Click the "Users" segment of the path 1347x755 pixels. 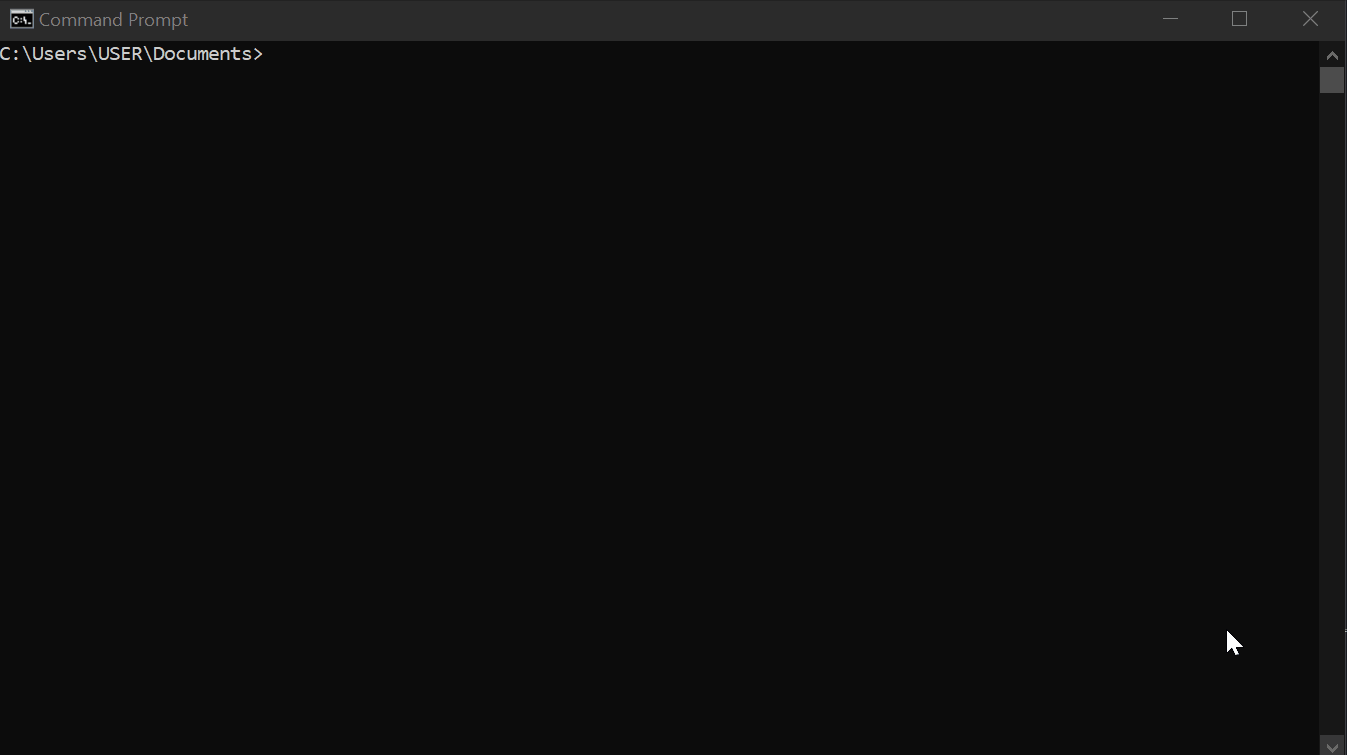[x=58, y=54]
